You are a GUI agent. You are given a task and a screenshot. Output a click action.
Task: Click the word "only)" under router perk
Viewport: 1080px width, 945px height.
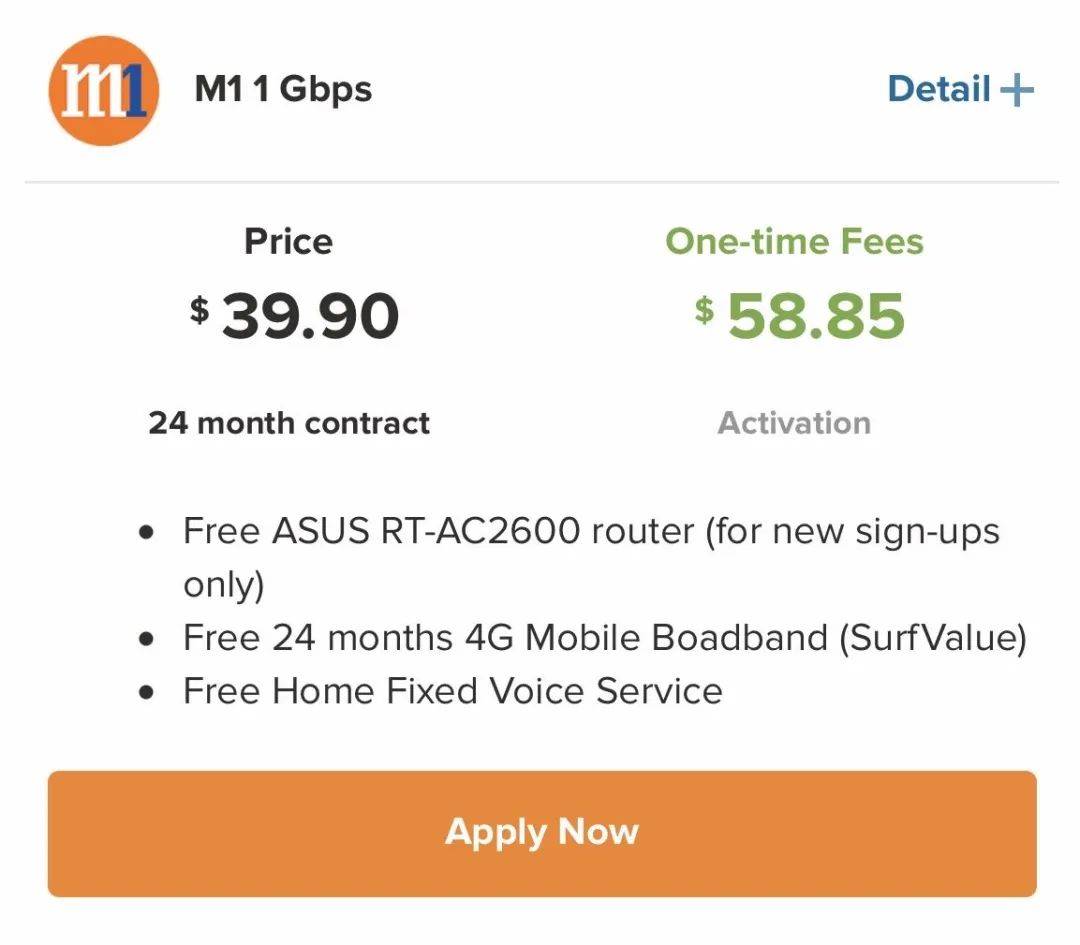pyautogui.click(x=223, y=585)
